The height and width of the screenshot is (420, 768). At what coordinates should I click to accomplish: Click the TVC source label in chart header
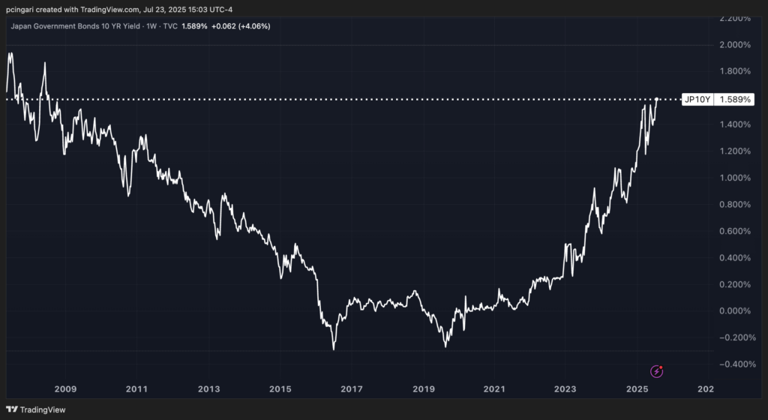[170, 26]
